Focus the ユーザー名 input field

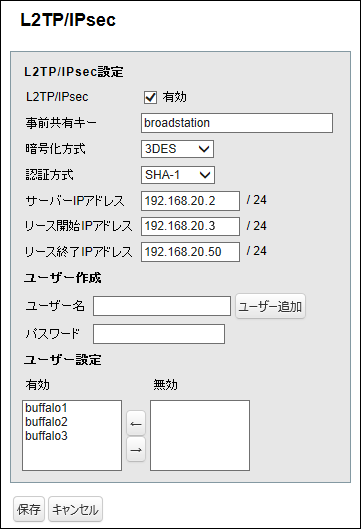(x=162, y=306)
